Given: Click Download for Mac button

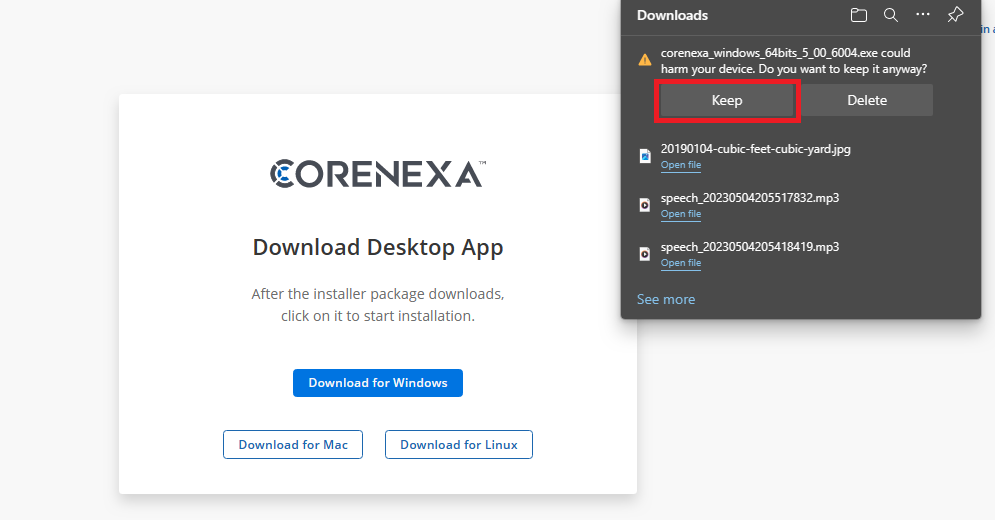Looking at the screenshot, I should coord(293,444).
